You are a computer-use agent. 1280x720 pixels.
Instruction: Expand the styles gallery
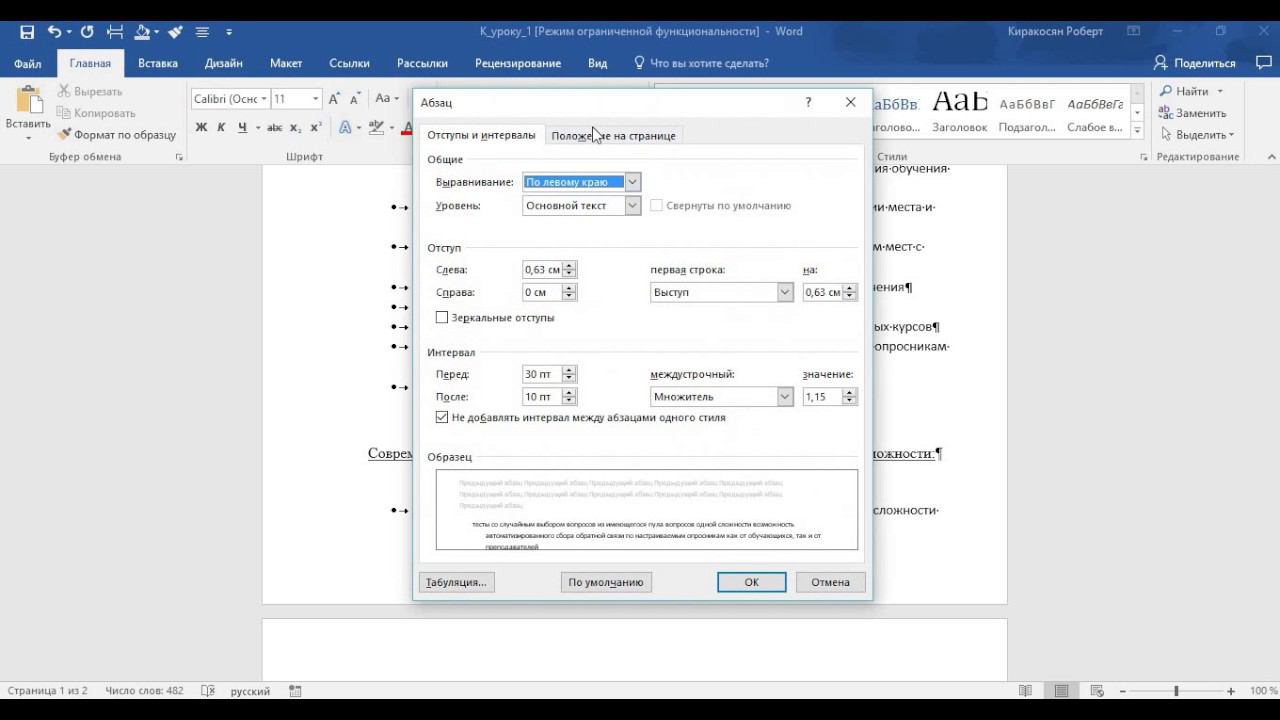[1137, 131]
